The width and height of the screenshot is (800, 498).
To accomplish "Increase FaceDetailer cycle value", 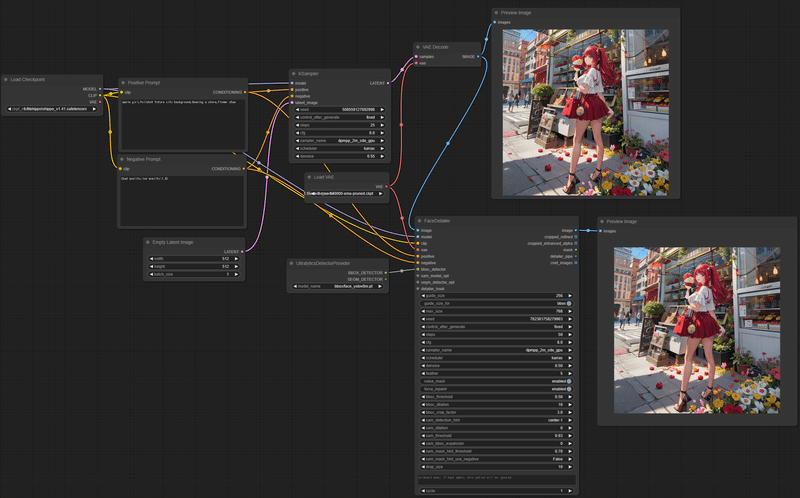I will (x=569, y=491).
